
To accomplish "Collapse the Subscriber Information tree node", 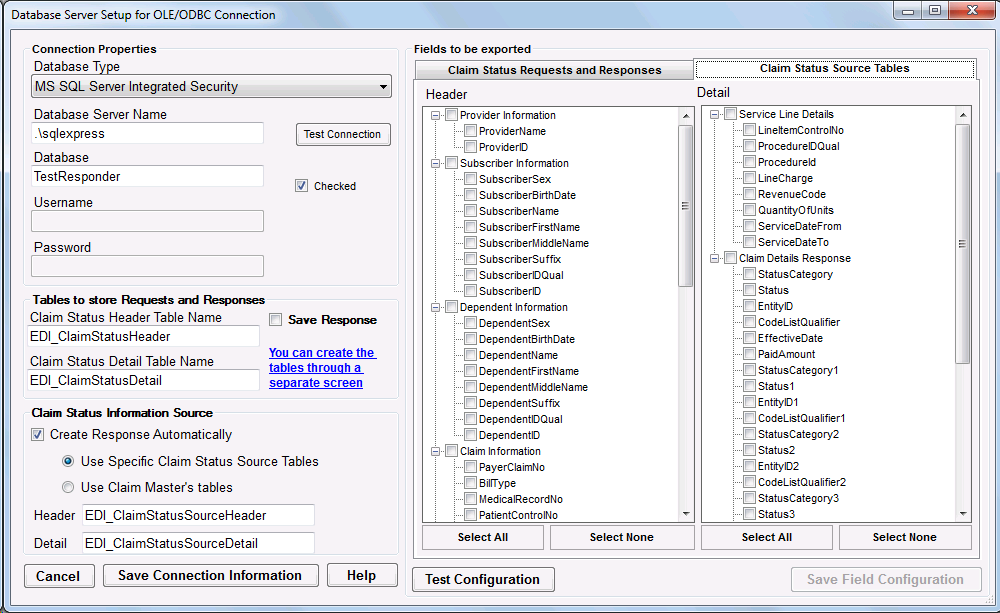I will 436,163.
